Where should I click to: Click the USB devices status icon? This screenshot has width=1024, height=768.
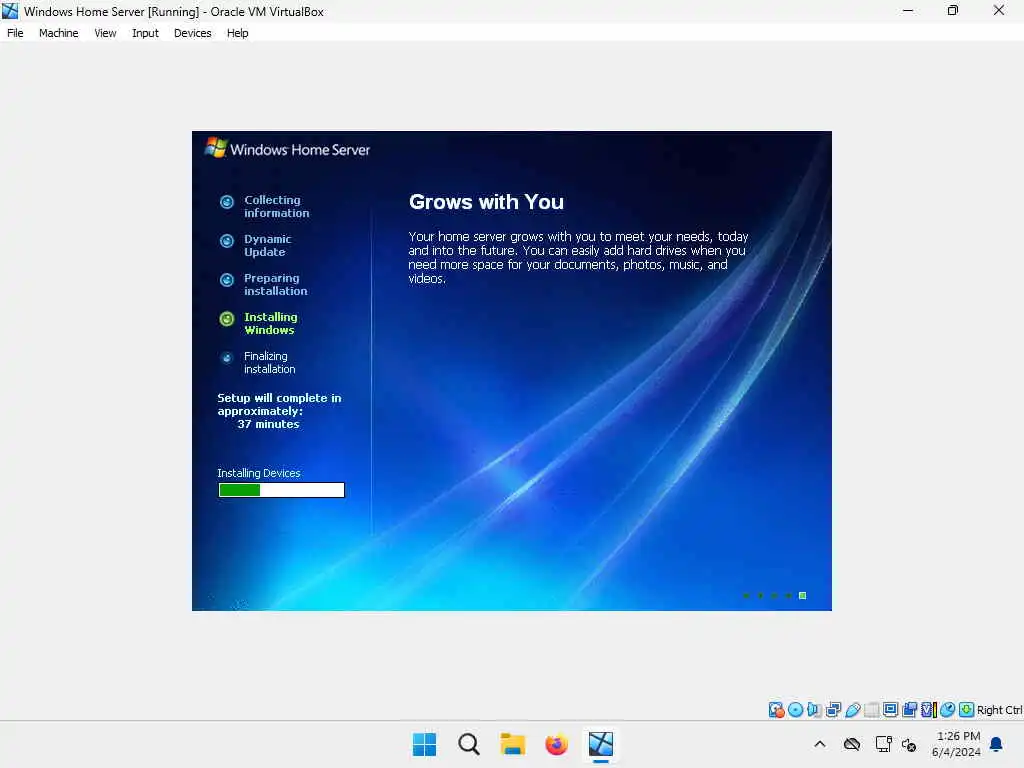[x=852, y=709]
